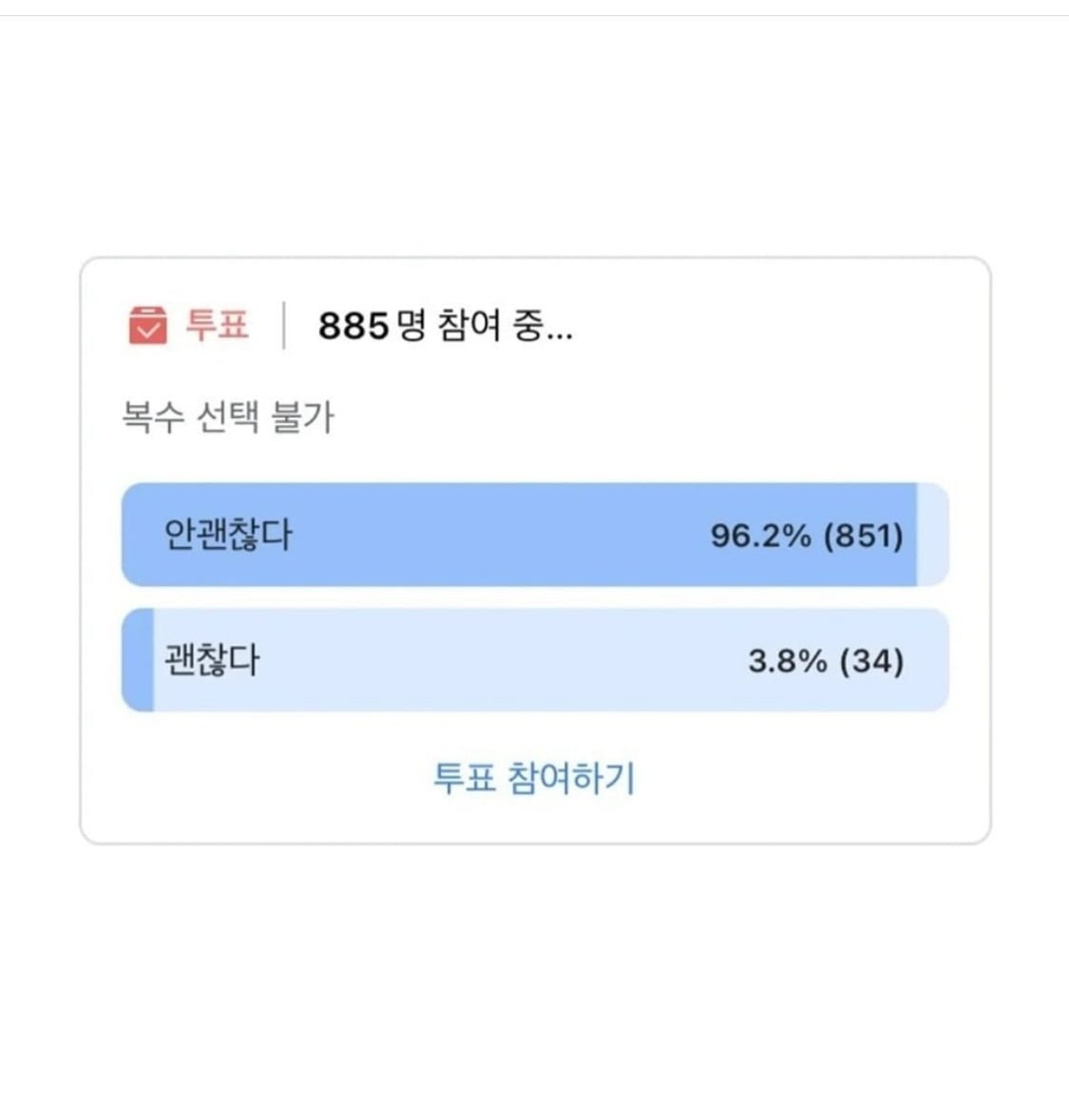Select the 괜찮다 poll option
Screen dimensions: 1069x1120
click(532, 659)
